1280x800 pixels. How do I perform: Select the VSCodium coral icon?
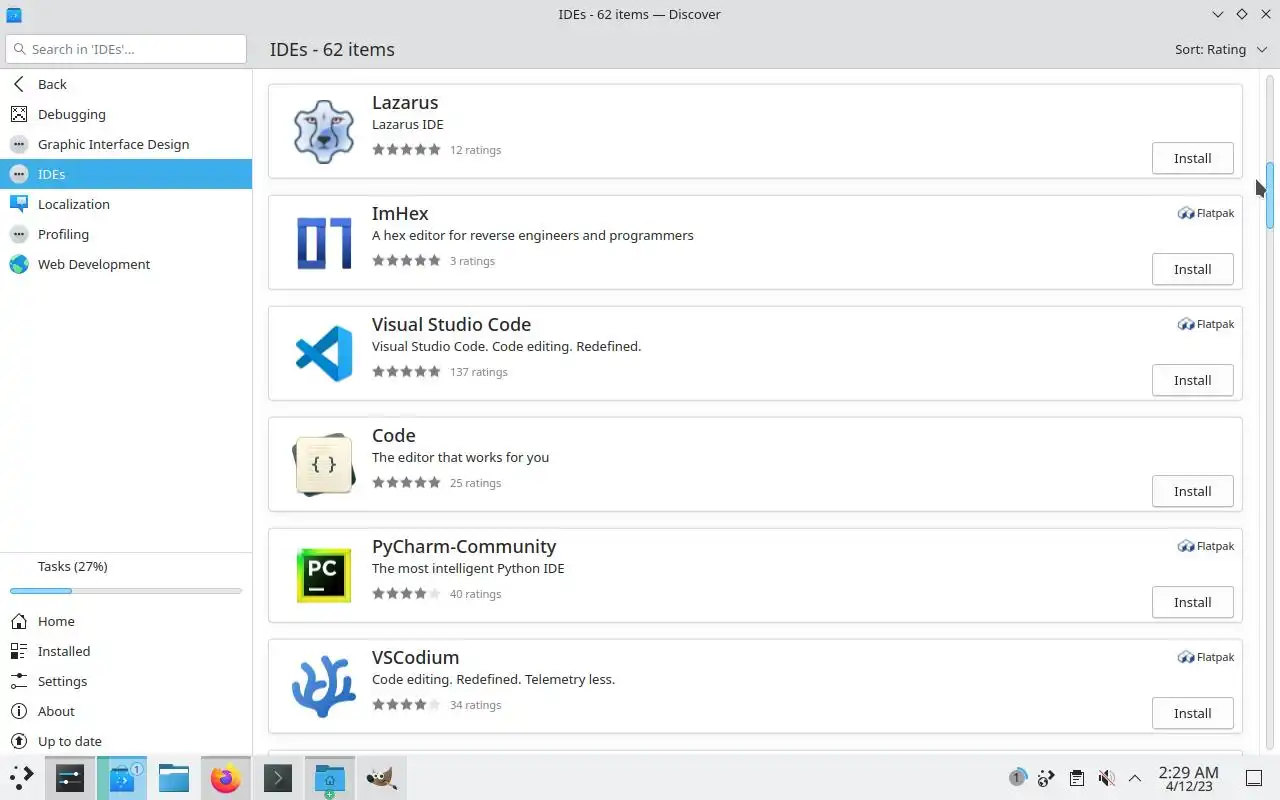323,686
